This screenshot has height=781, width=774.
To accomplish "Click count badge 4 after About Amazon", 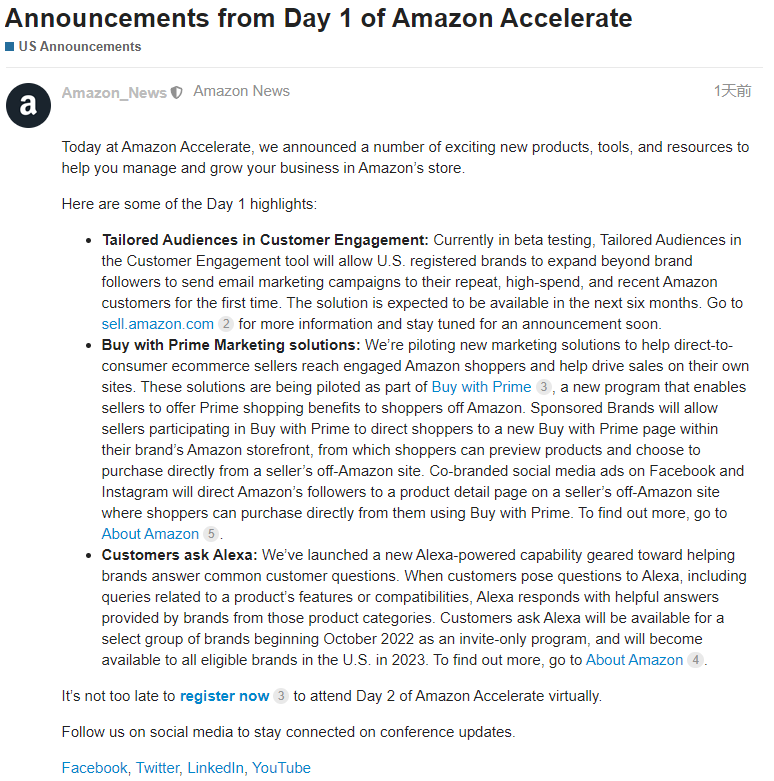I will point(695,660).
